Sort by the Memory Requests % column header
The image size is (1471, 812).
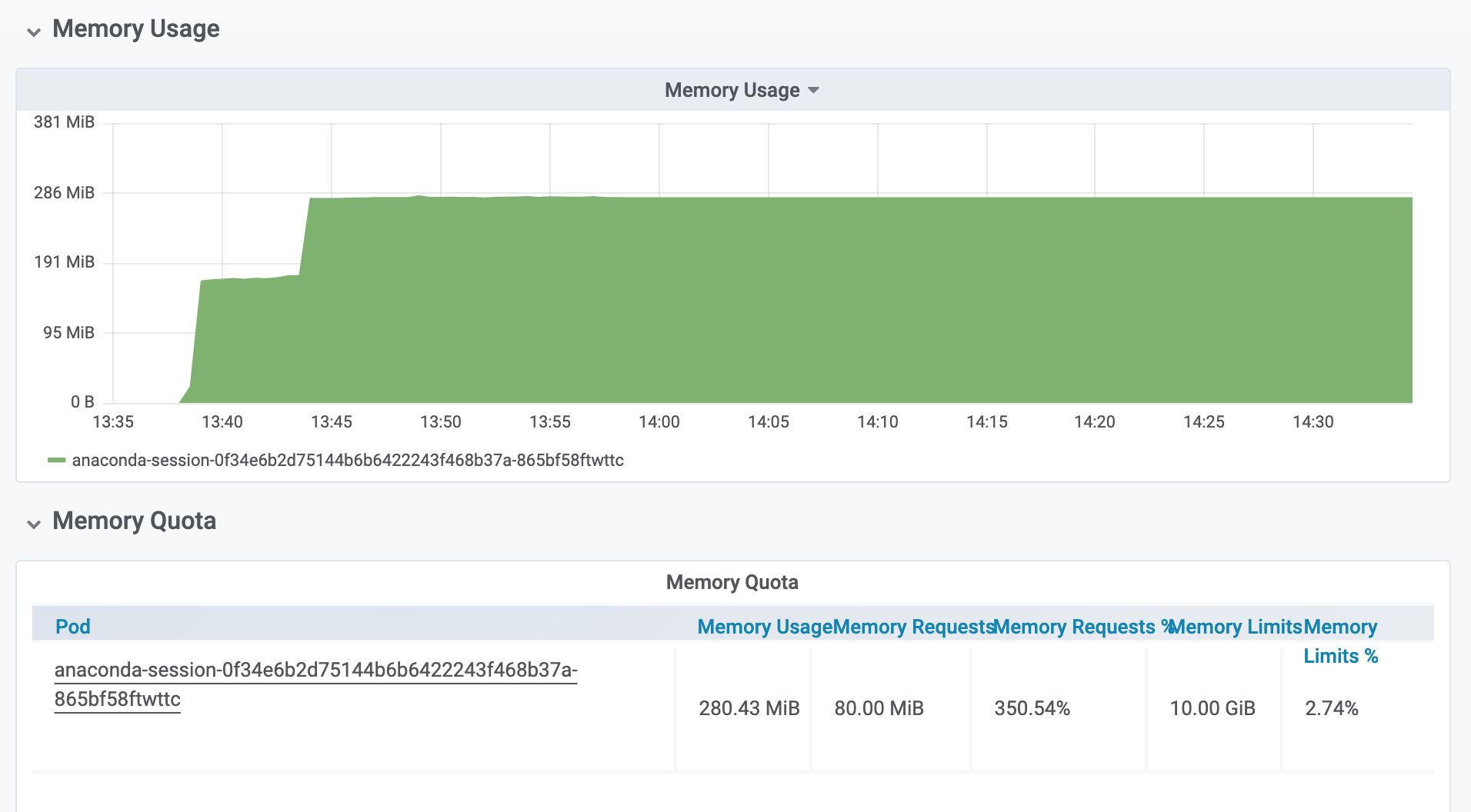click(1077, 627)
